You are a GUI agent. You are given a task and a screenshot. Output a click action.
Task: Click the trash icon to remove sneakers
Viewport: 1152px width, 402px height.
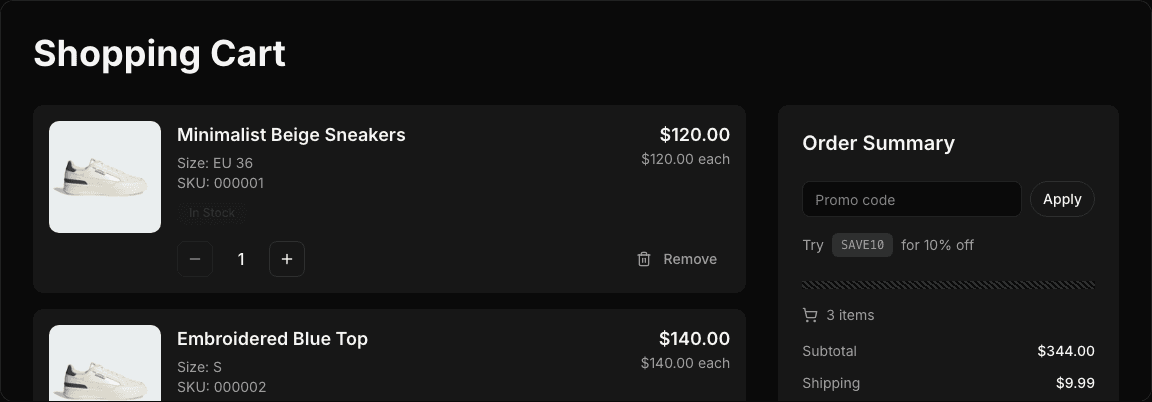point(644,259)
